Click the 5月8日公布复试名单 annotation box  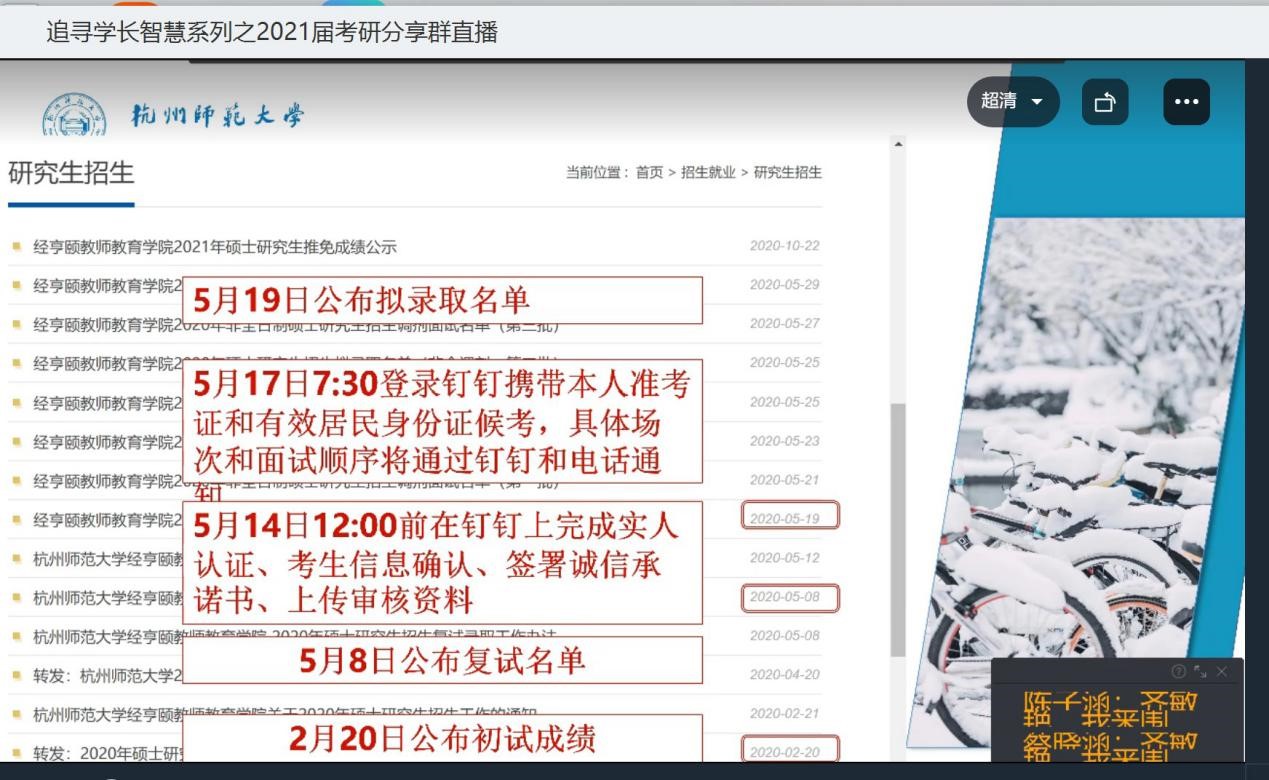click(x=442, y=661)
